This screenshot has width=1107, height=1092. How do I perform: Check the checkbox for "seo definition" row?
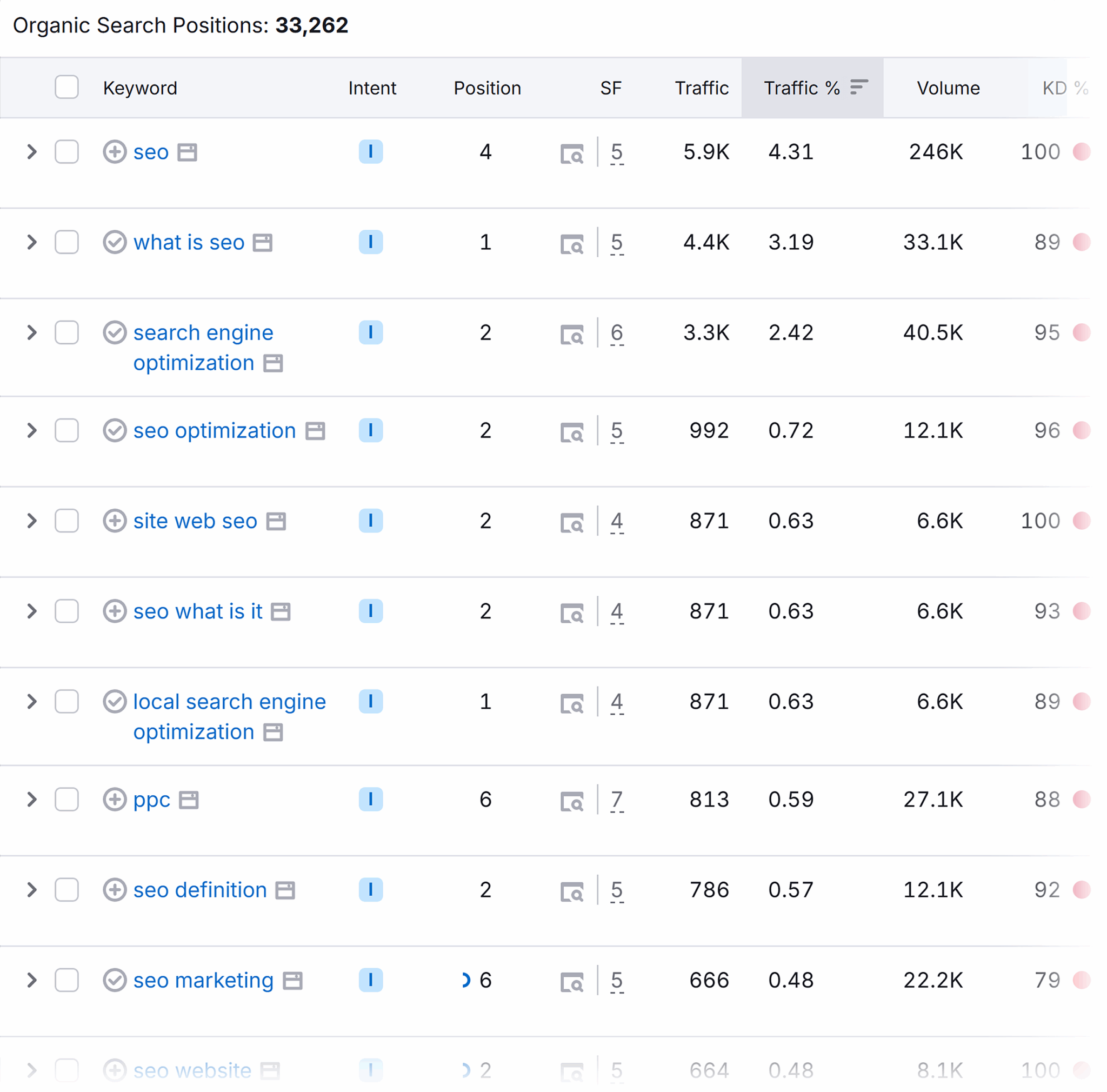click(66, 890)
